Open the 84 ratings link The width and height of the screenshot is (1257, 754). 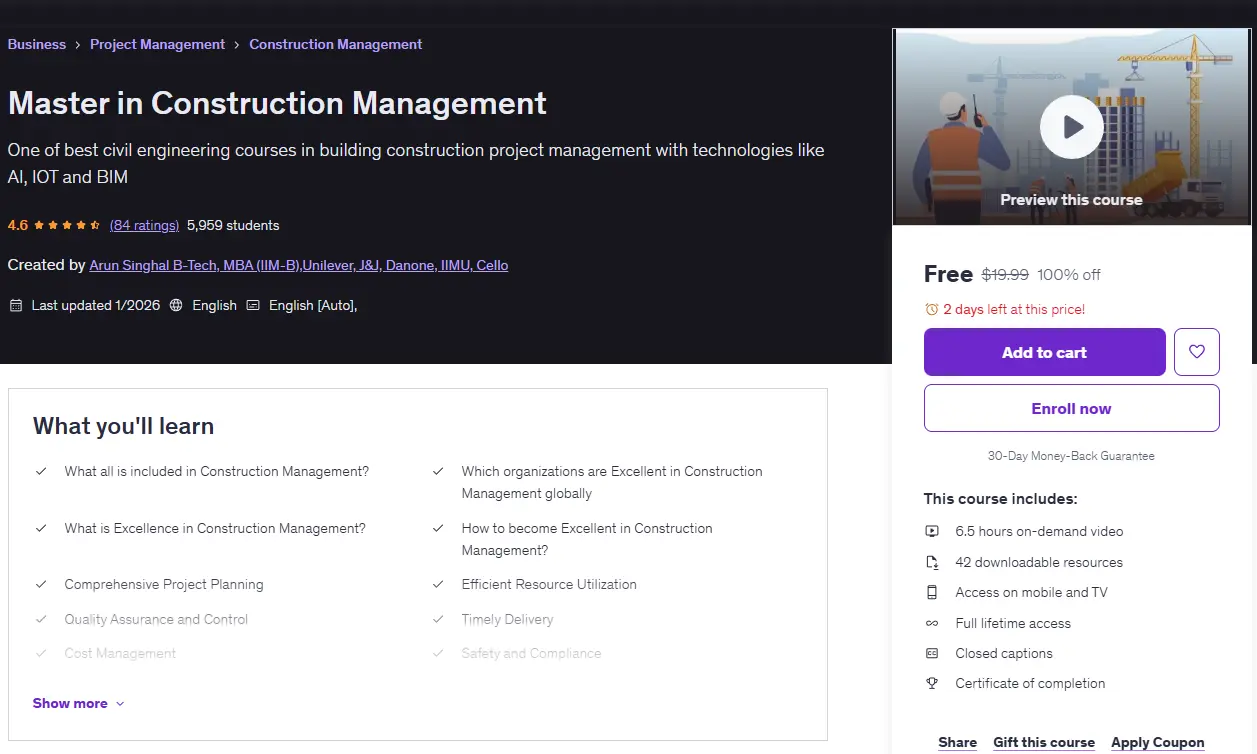click(144, 225)
